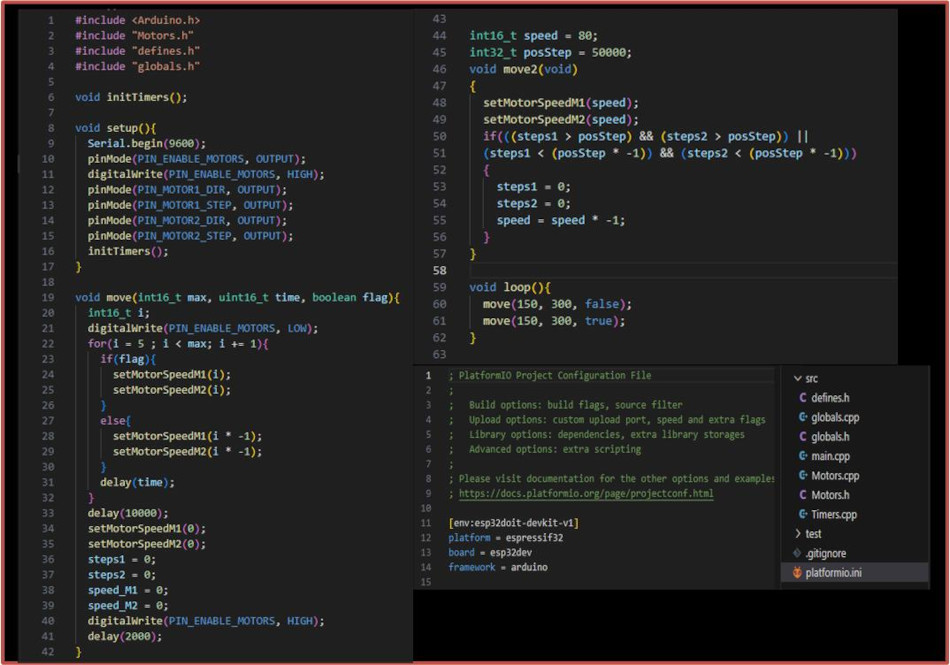The image size is (950, 665).
Task: Click the 'move(150, 300, false);' line
Action: 557,304
